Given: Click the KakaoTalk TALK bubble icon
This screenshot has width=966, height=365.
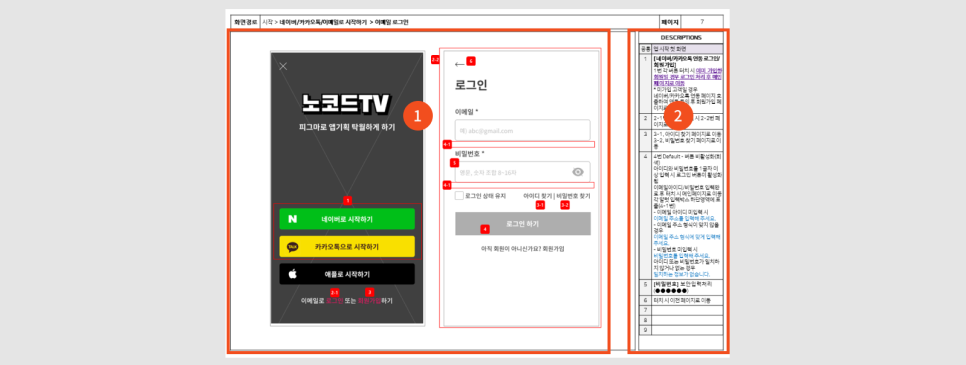Looking at the screenshot, I should click(293, 247).
